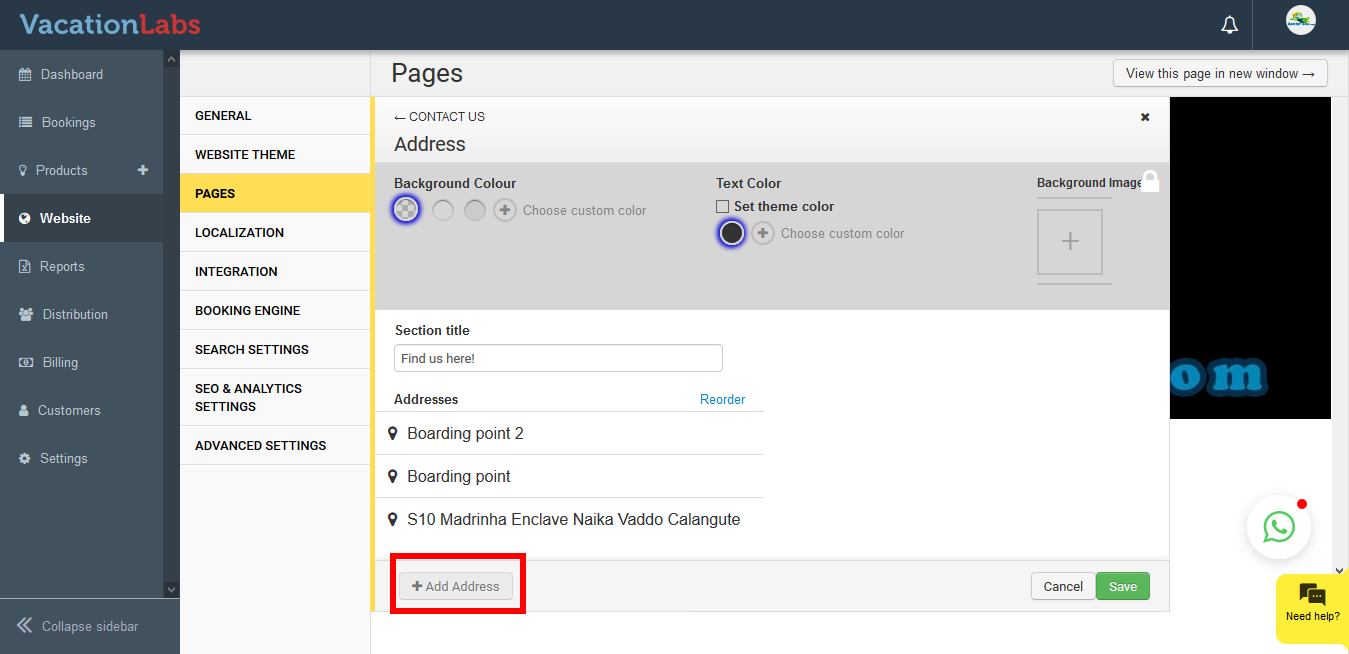Click the Need help chat widget

click(x=1312, y=602)
